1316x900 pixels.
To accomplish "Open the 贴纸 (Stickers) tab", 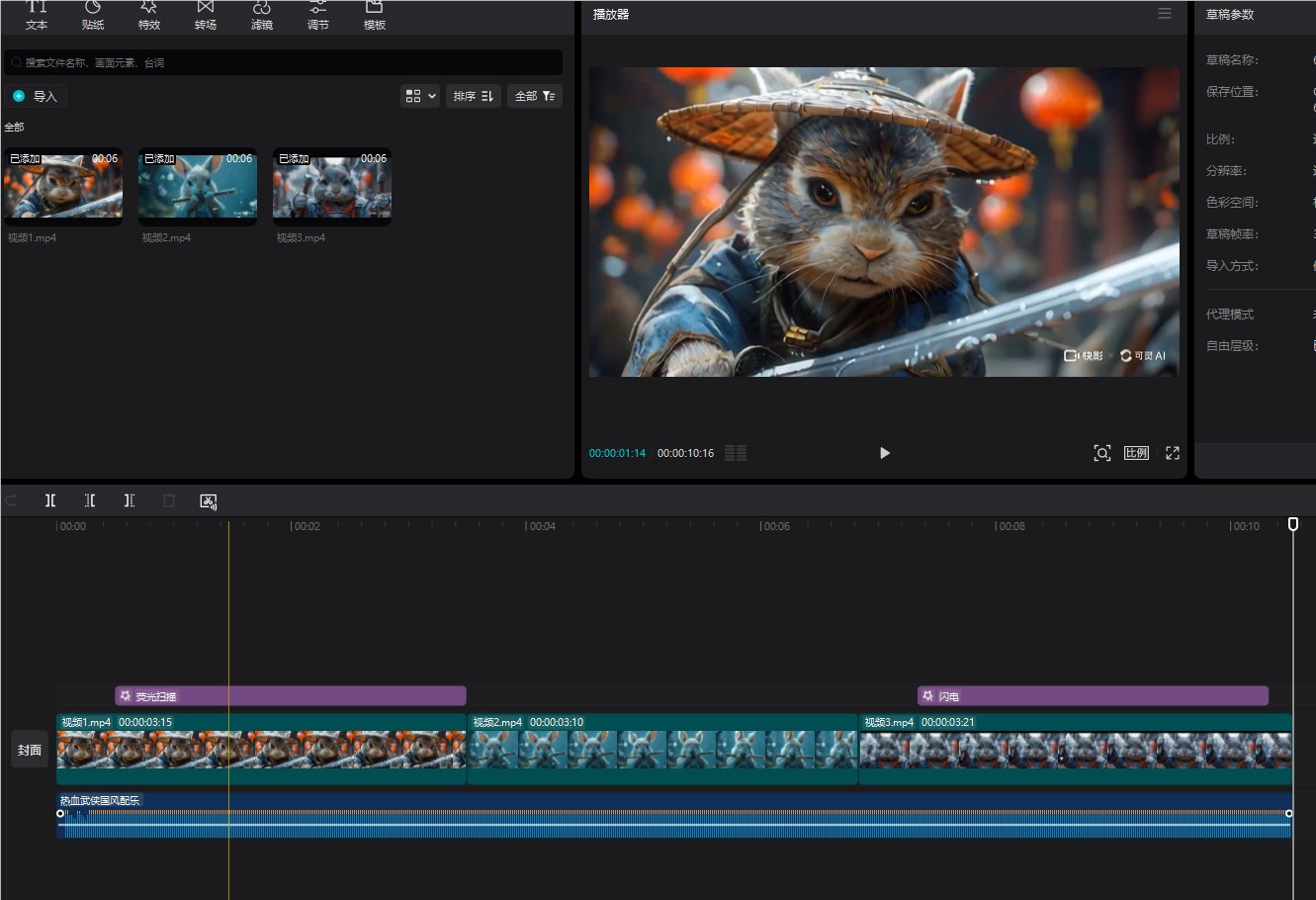I will point(93,15).
